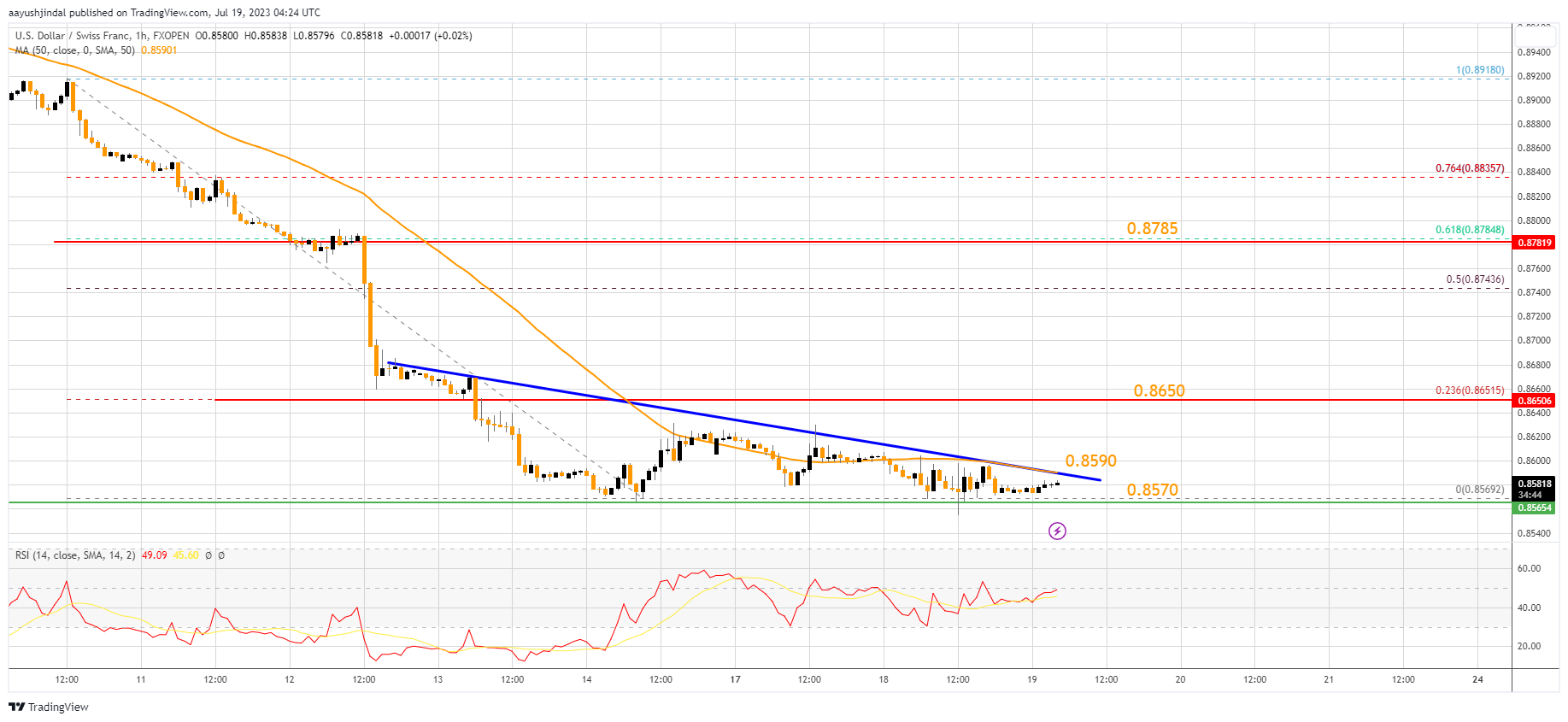The image size is (1568, 722).
Task: Click the date label 11 on time axis
Action: click(141, 679)
